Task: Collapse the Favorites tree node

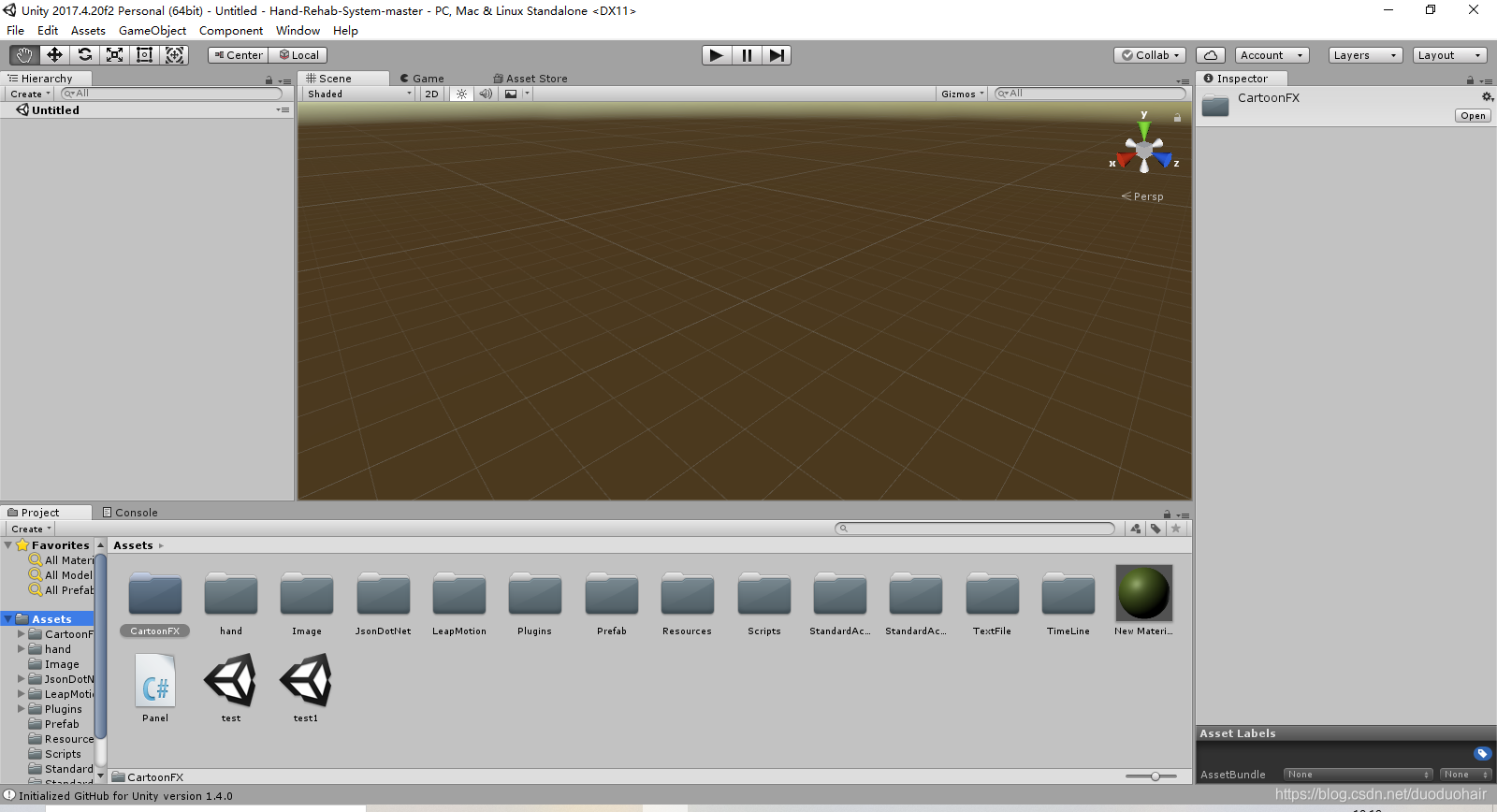Action: (8, 544)
